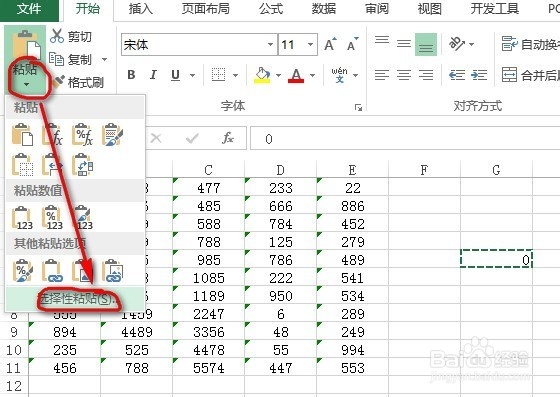
Task: Toggle underline formatting
Action: 175,75
